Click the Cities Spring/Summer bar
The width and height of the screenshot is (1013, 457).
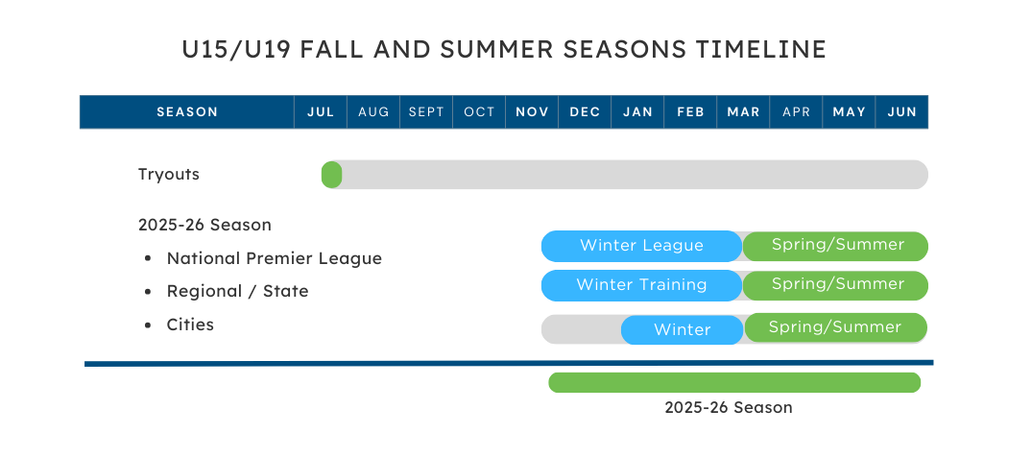(x=835, y=328)
